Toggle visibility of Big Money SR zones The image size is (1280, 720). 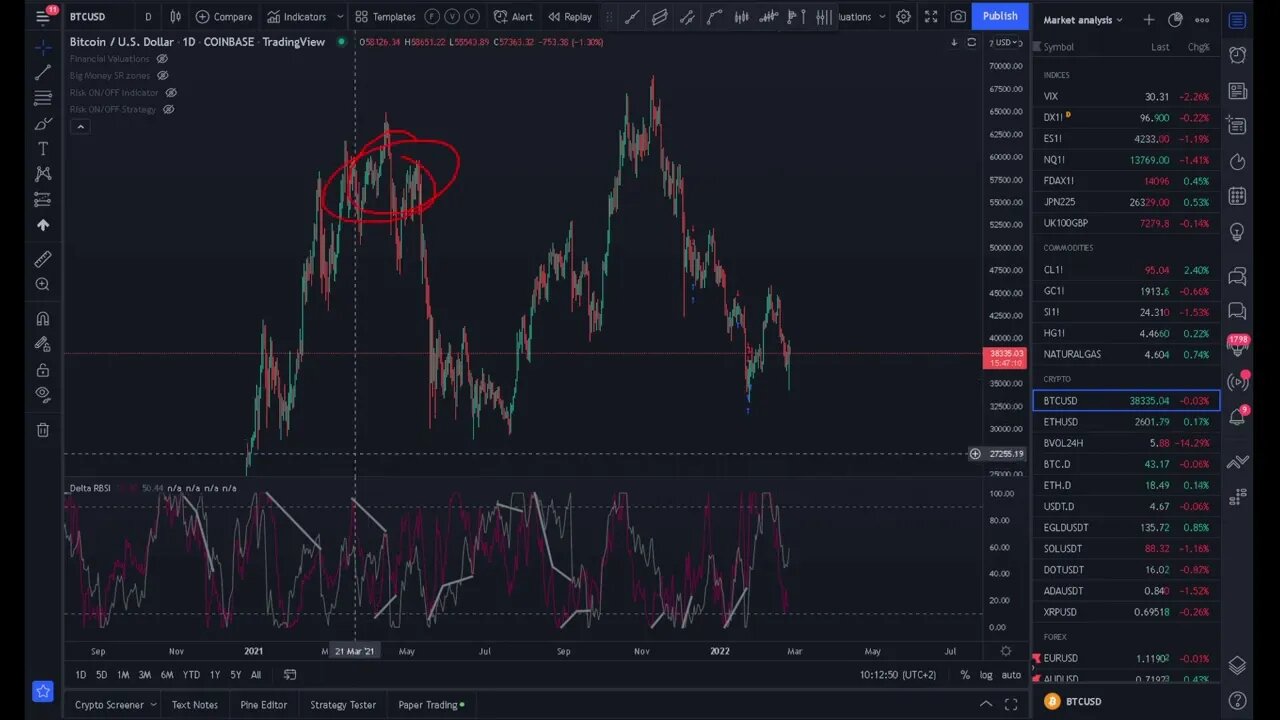pos(163,75)
